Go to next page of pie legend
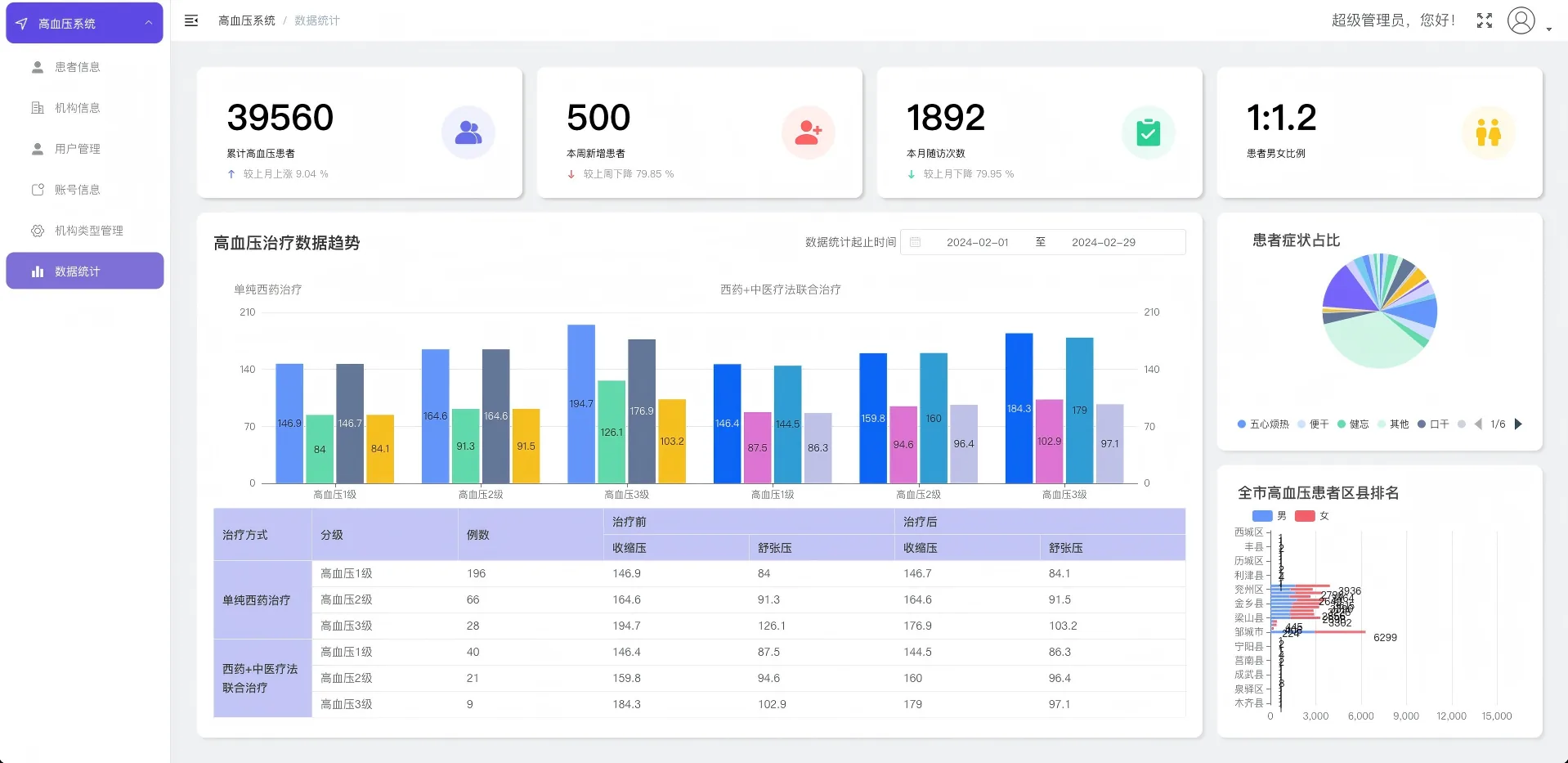 [x=1518, y=424]
